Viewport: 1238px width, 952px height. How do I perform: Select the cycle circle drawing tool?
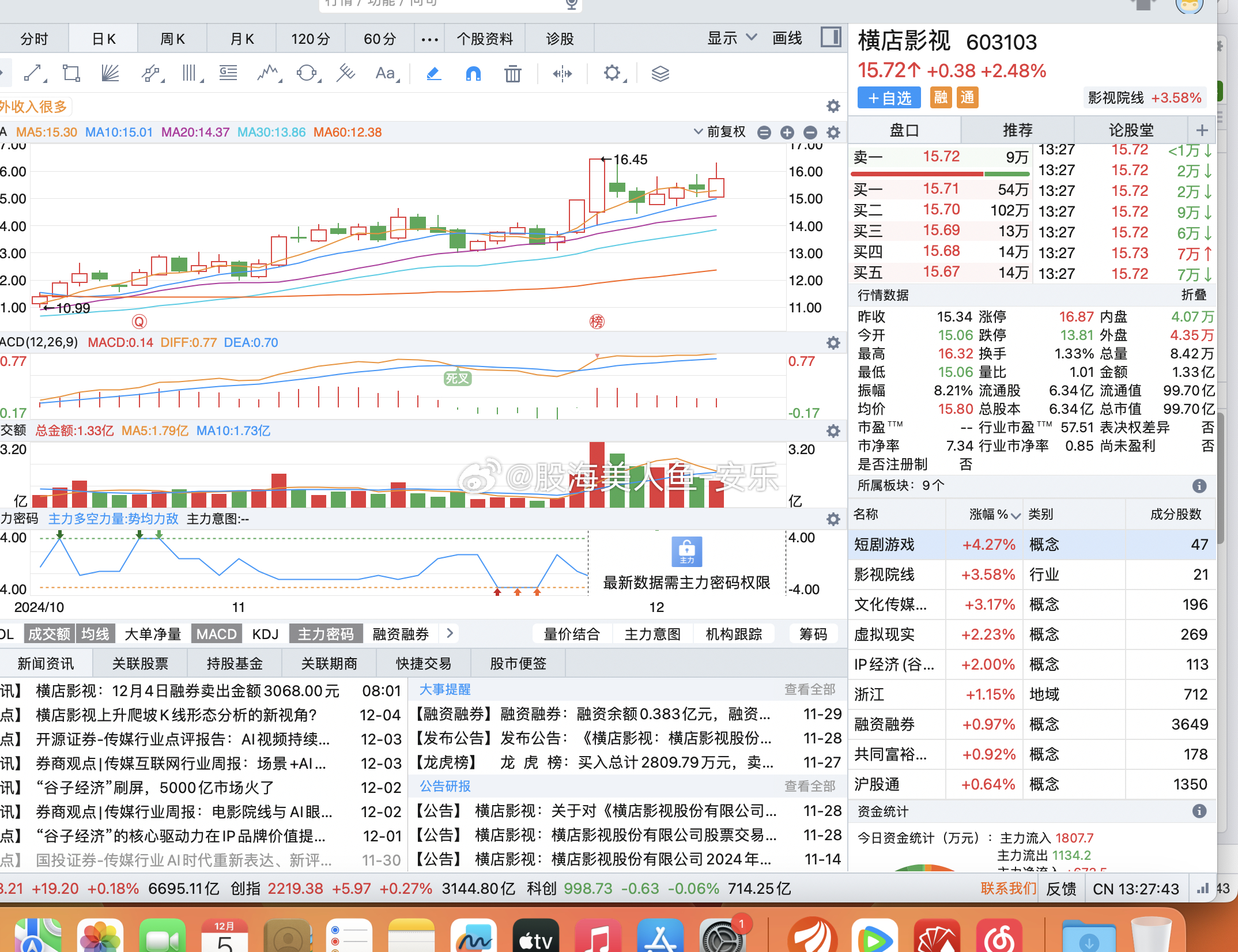(x=307, y=73)
